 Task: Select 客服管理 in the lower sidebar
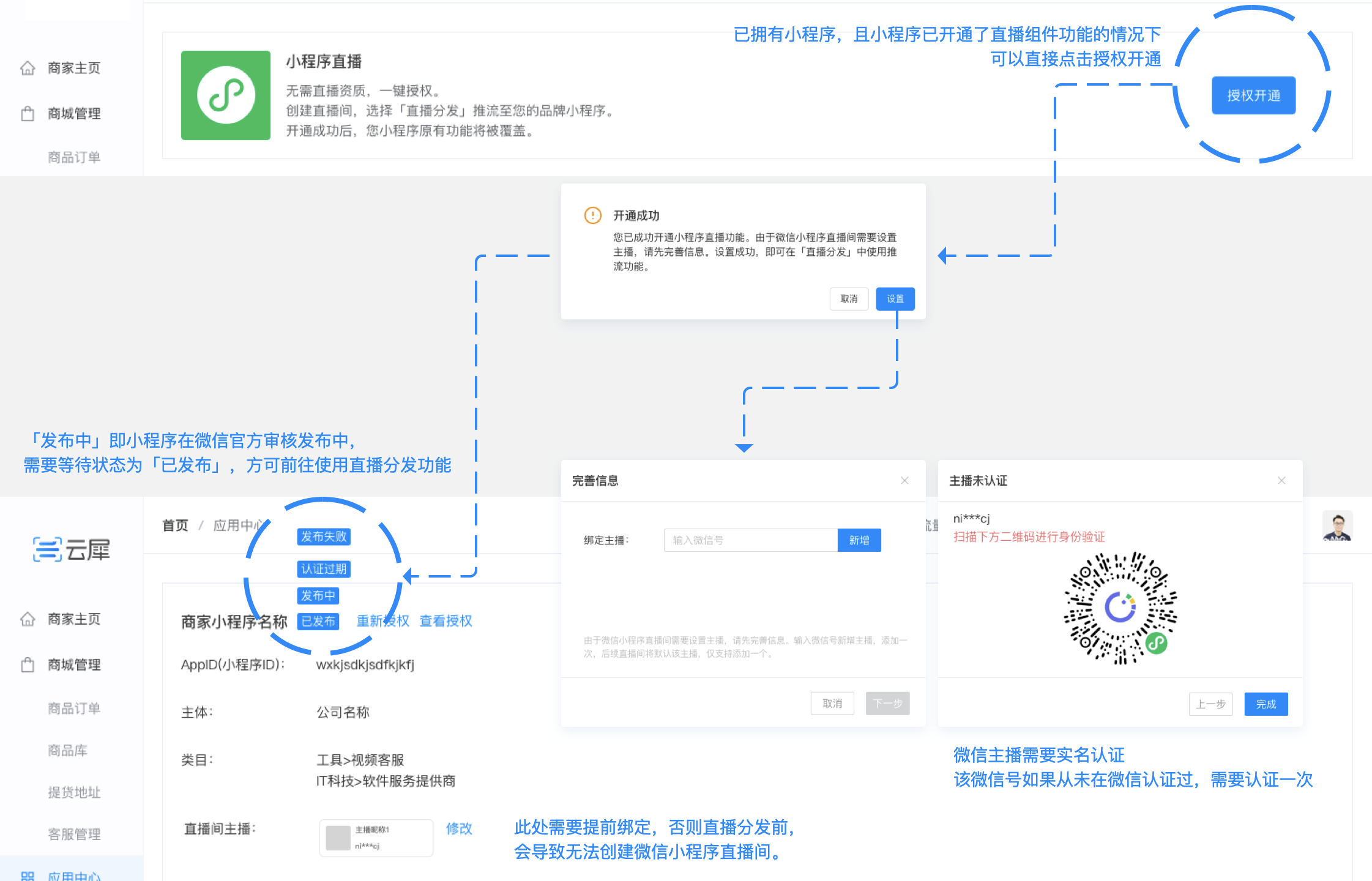(x=74, y=835)
